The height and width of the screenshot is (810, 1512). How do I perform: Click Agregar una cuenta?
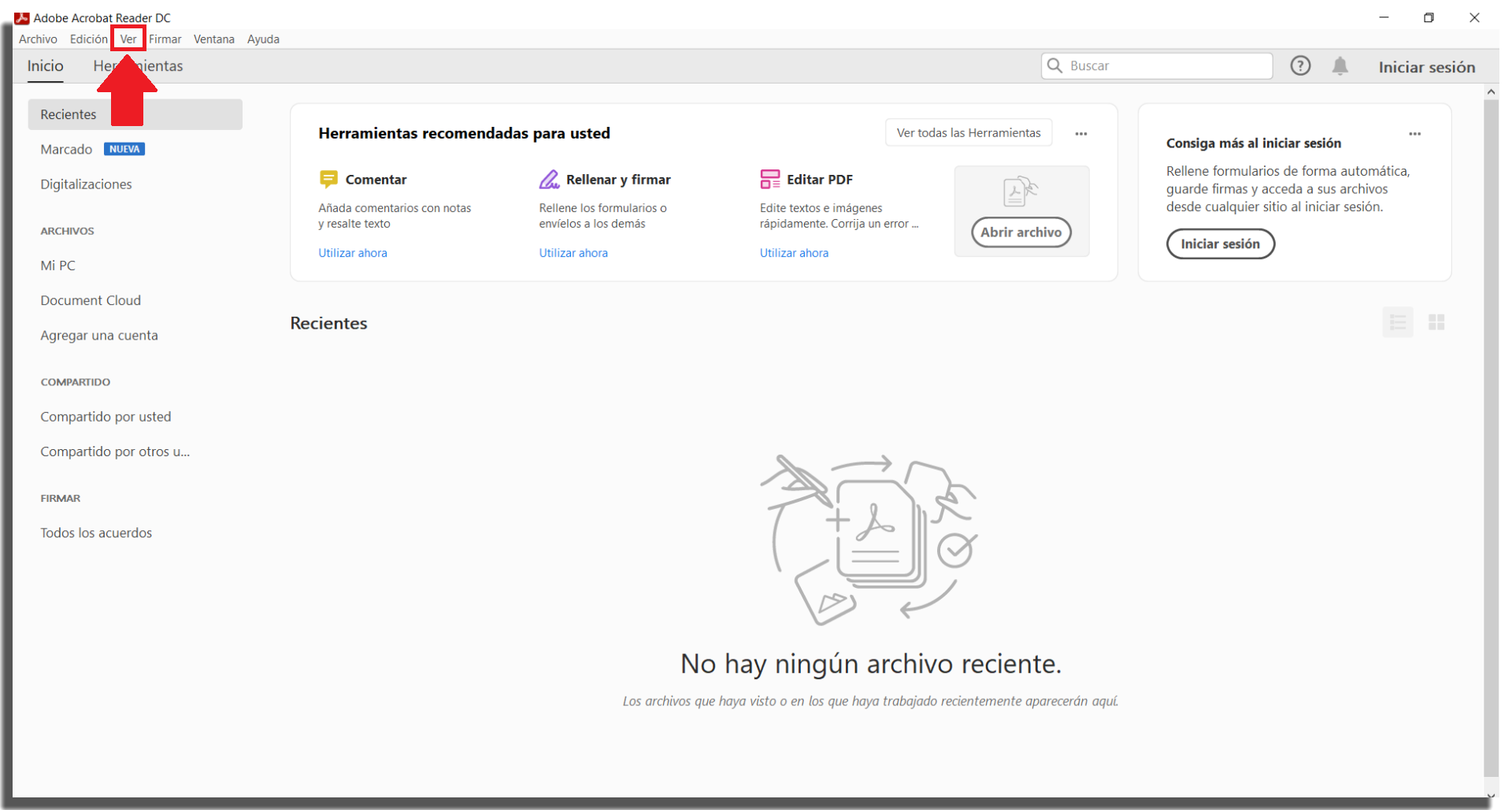[x=99, y=335]
